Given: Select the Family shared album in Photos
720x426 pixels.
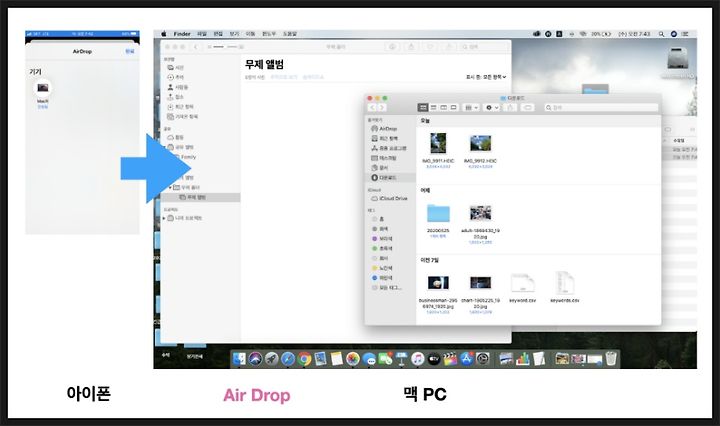Looking at the screenshot, I should point(188,157).
